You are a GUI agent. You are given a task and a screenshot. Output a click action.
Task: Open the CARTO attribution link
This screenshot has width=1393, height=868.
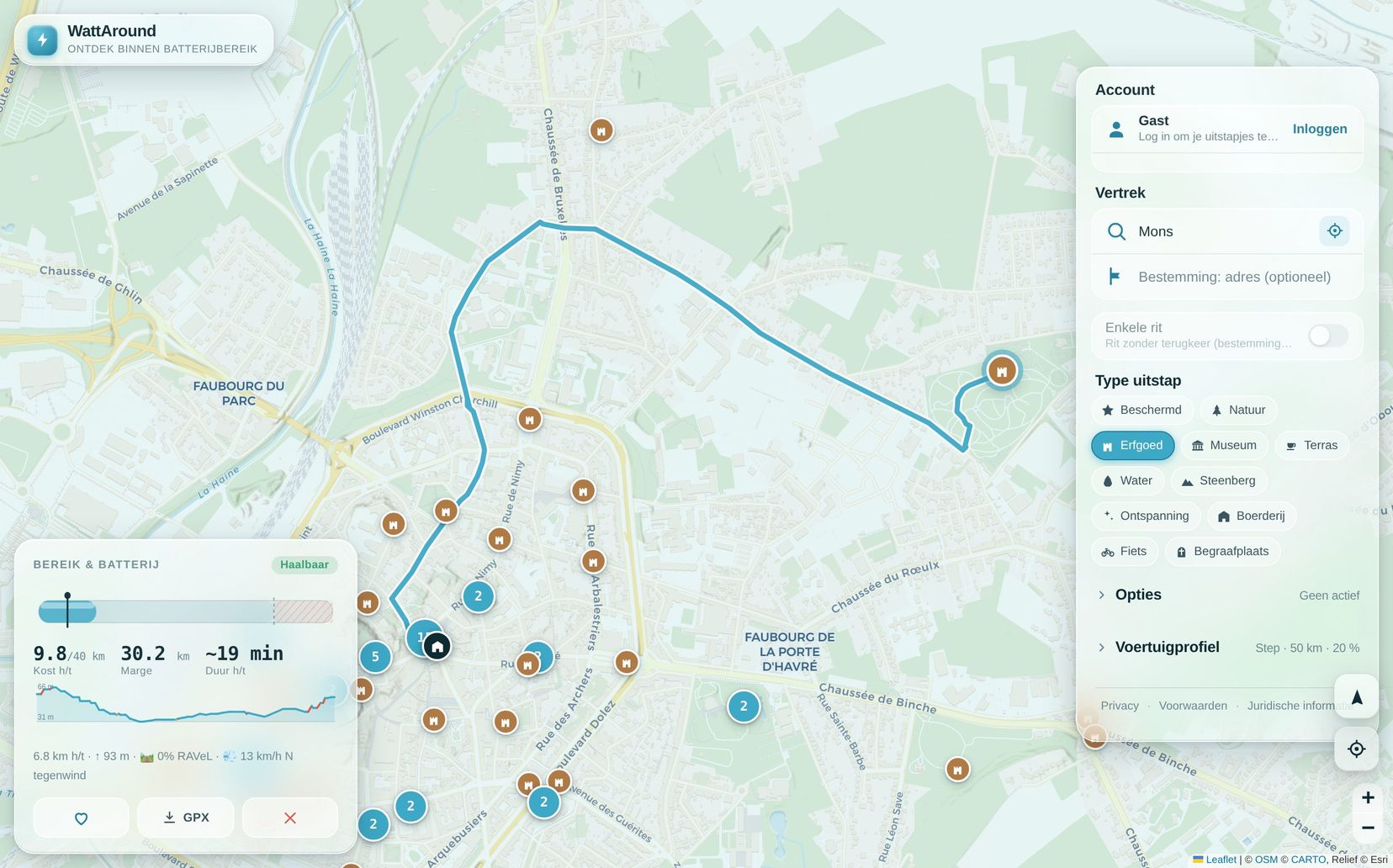(x=1308, y=860)
